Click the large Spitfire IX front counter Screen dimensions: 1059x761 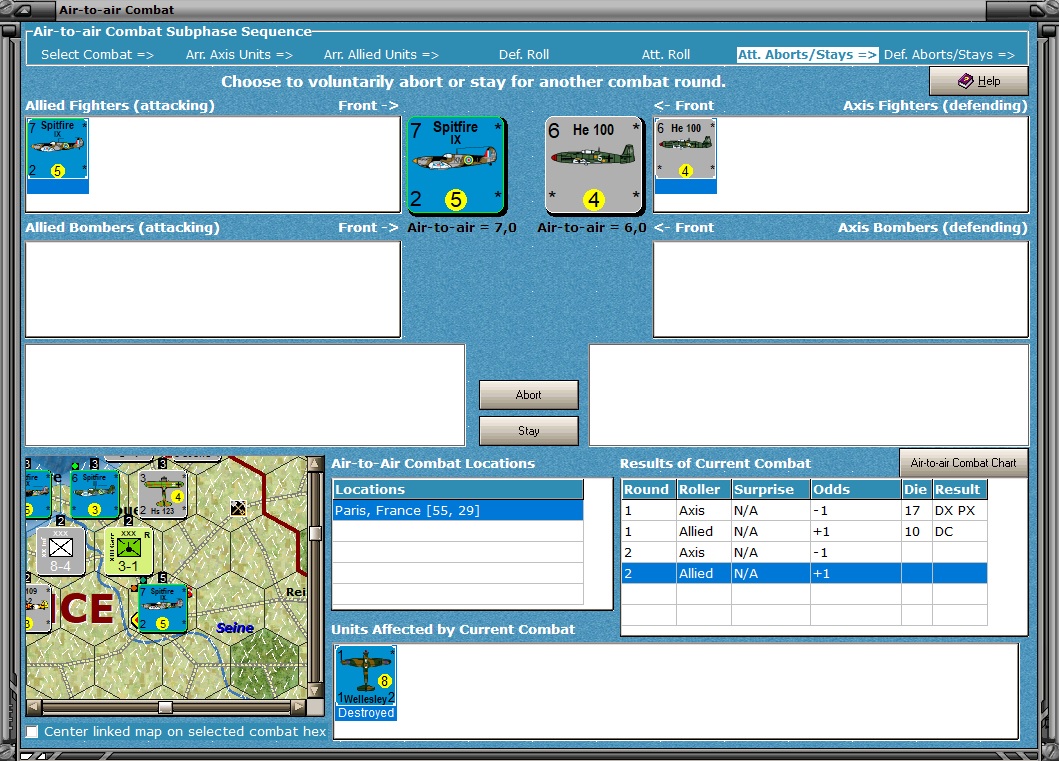point(457,165)
